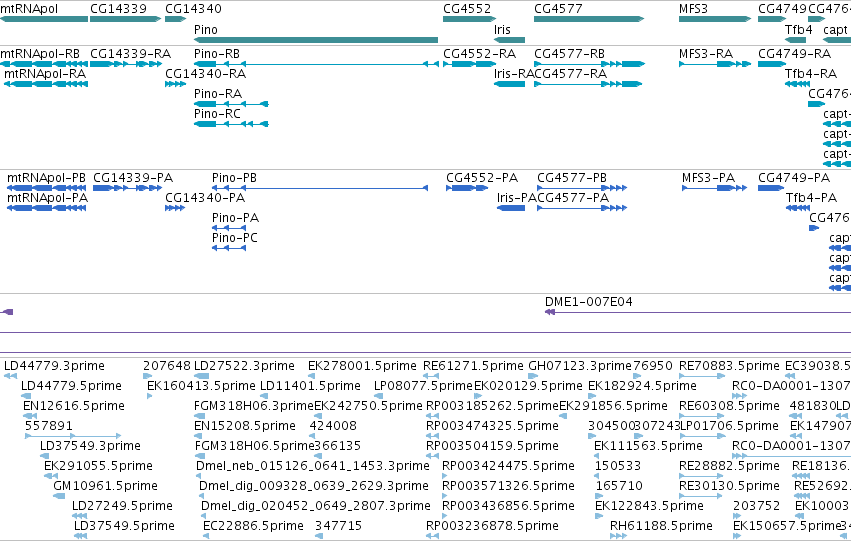The image size is (851, 541).
Task: Select the CG4577-PB protein
Action: [x=582, y=188]
